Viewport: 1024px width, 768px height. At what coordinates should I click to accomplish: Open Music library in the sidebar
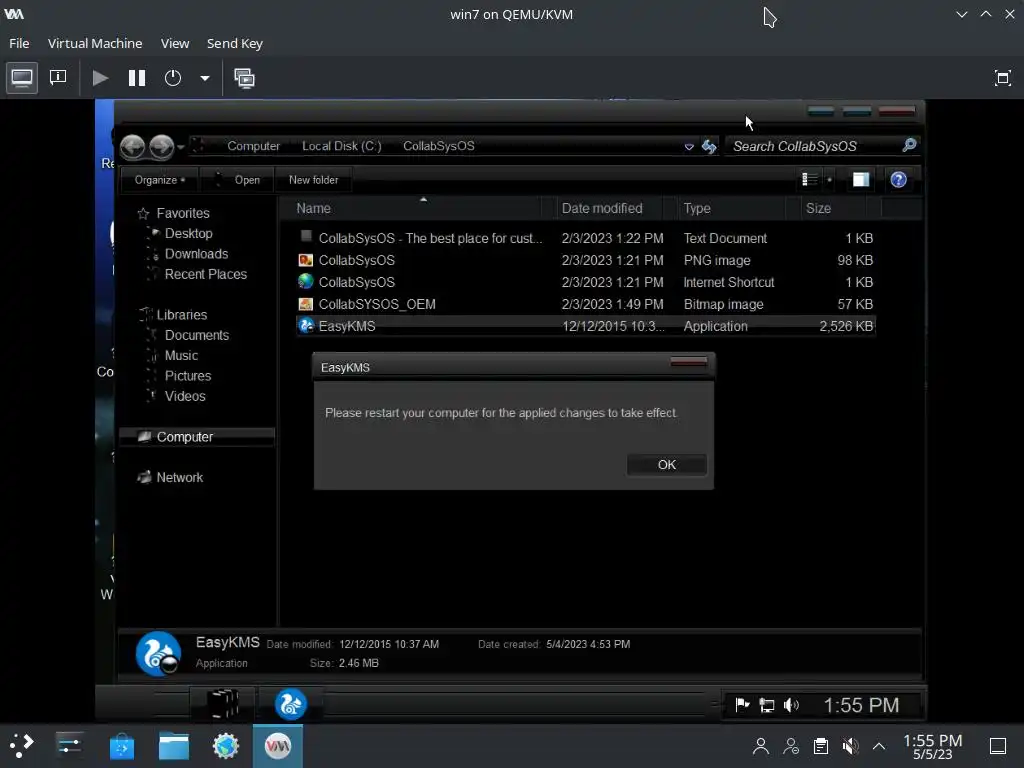coord(181,355)
